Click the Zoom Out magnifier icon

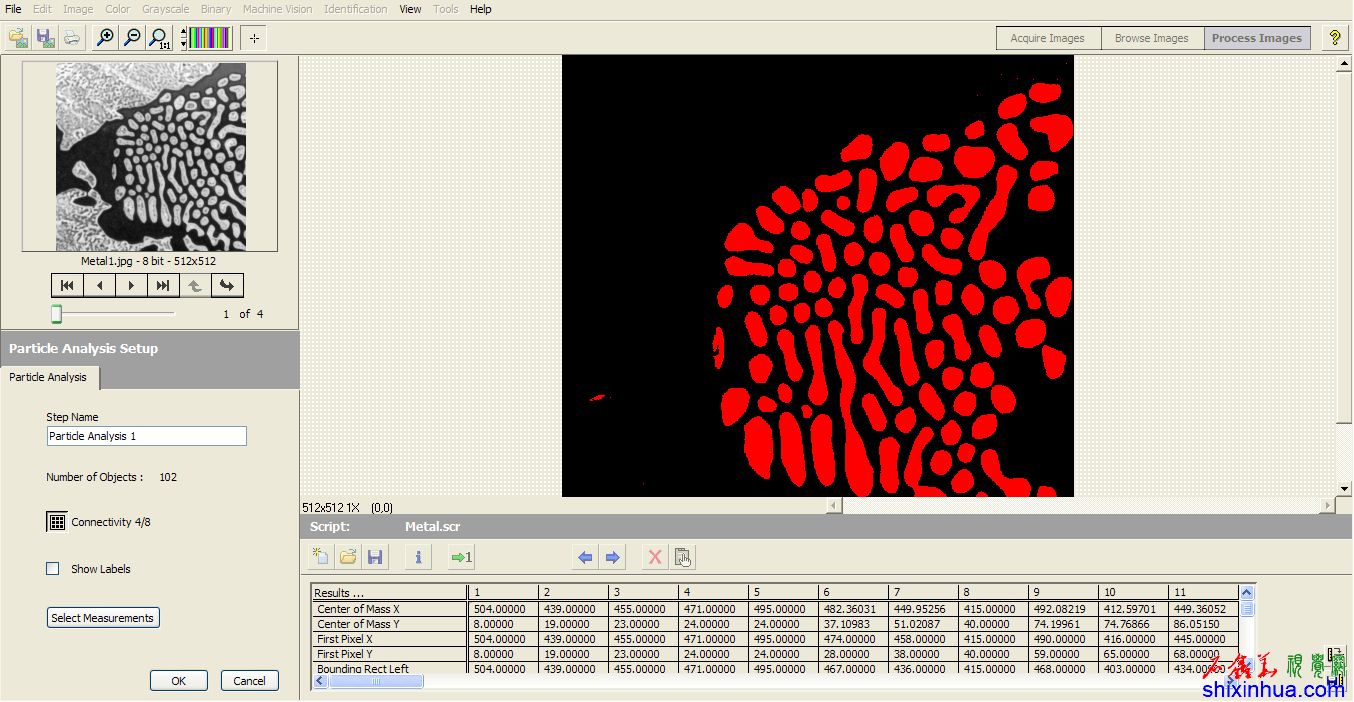(131, 38)
